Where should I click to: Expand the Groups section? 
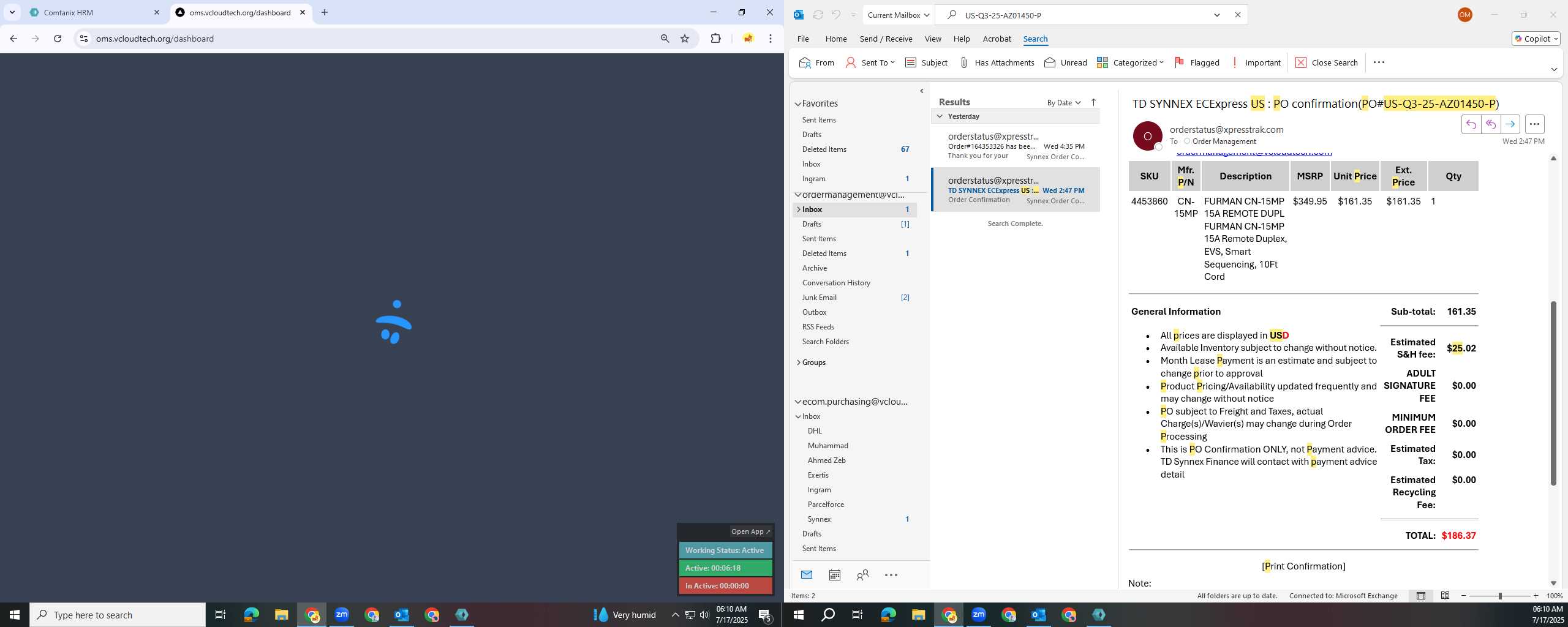click(x=798, y=362)
